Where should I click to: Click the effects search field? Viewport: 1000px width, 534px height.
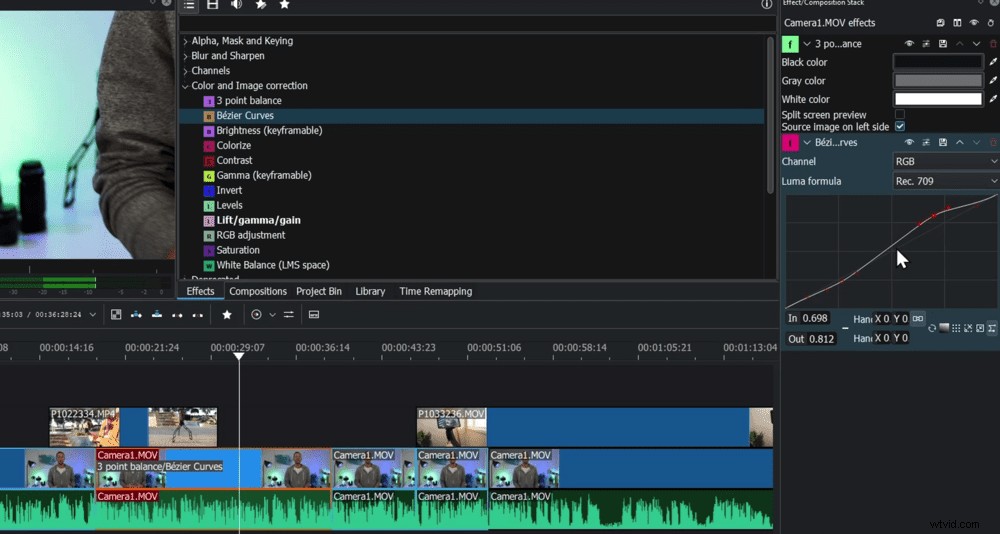point(477,24)
